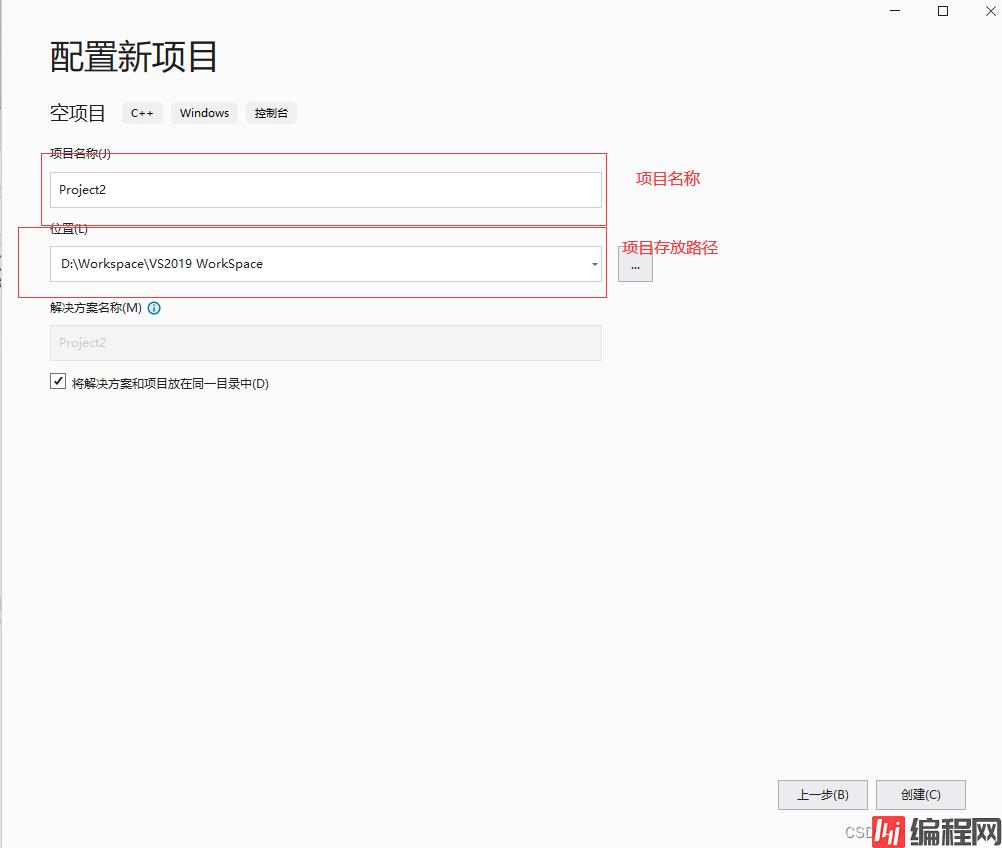Click the Windows platform tag

203,113
